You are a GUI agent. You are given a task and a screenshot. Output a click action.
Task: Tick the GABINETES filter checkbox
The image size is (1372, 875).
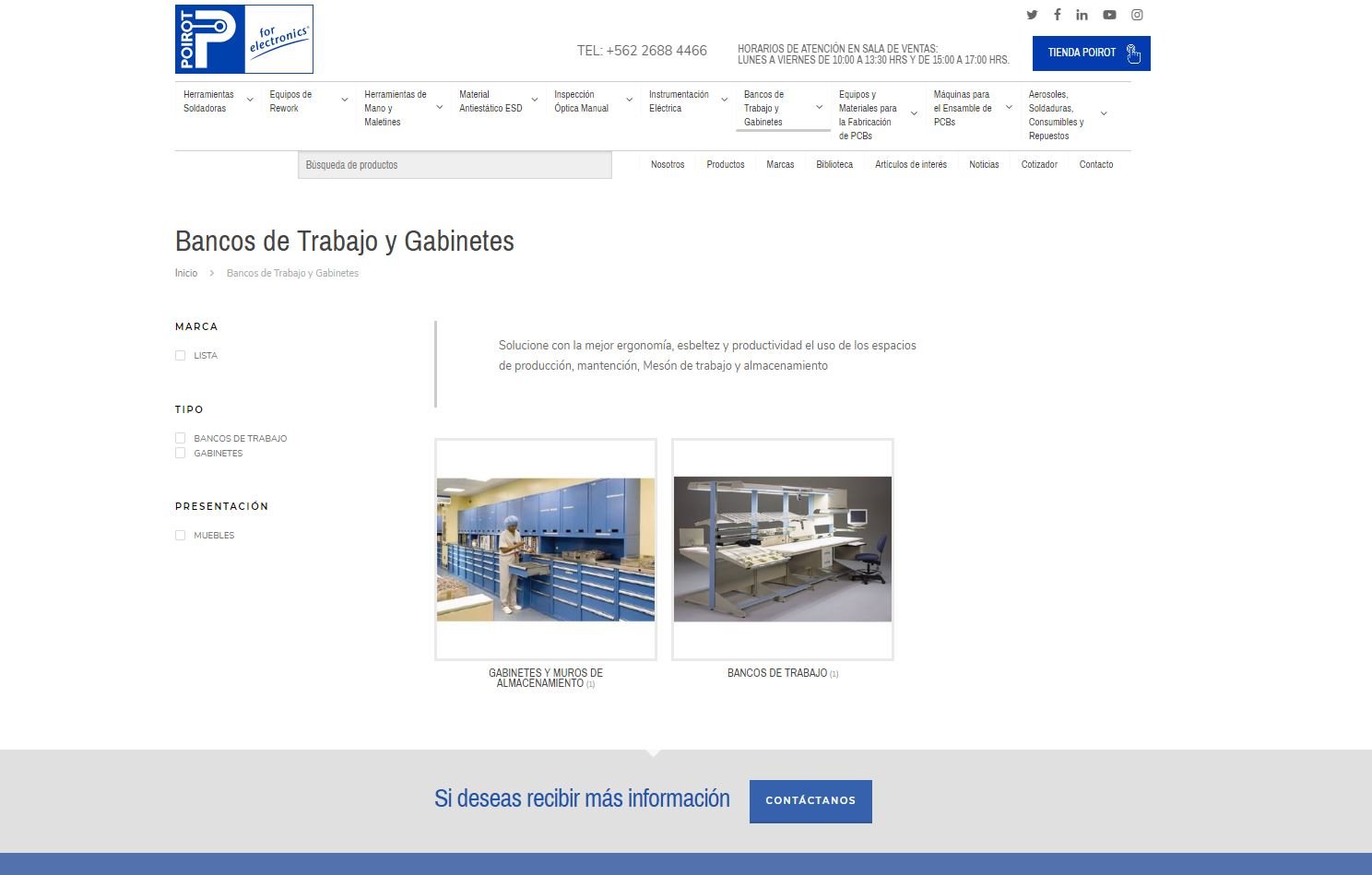[181, 453]
